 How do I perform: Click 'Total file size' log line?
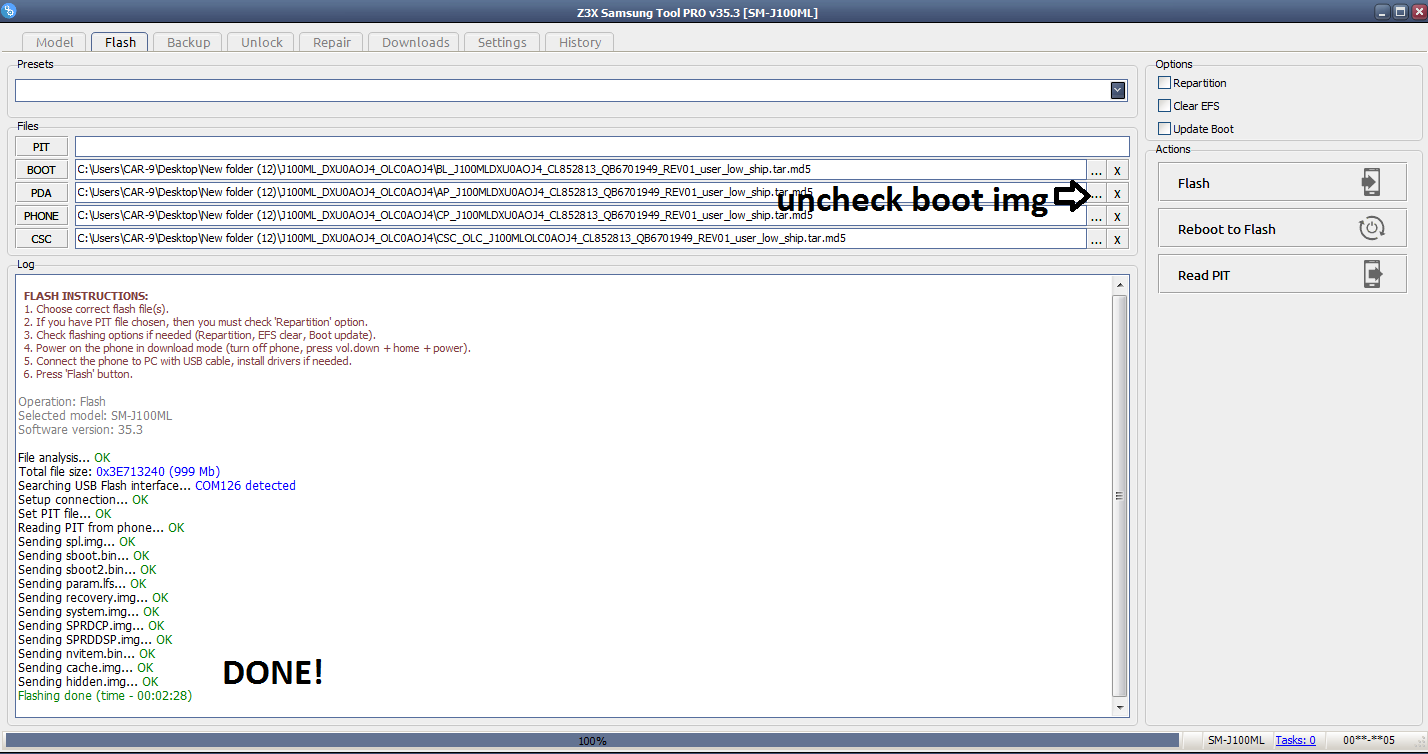click(x=119, y=471)
